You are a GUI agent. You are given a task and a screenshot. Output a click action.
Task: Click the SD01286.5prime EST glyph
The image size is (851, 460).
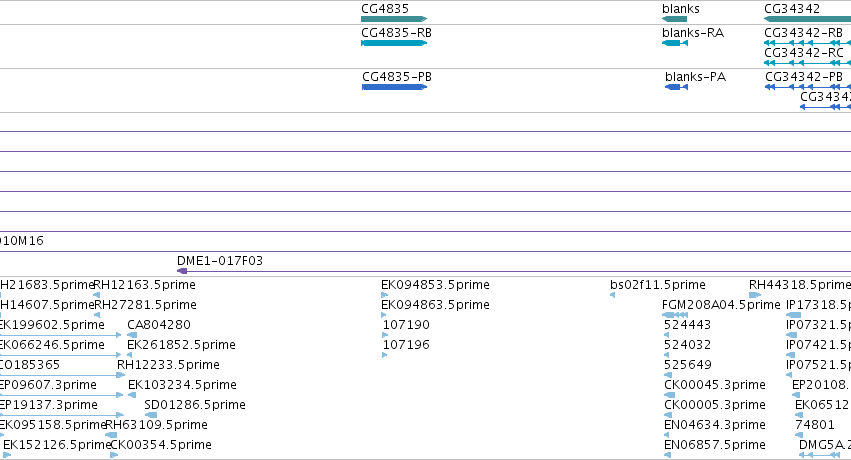(x=151, y=415)
